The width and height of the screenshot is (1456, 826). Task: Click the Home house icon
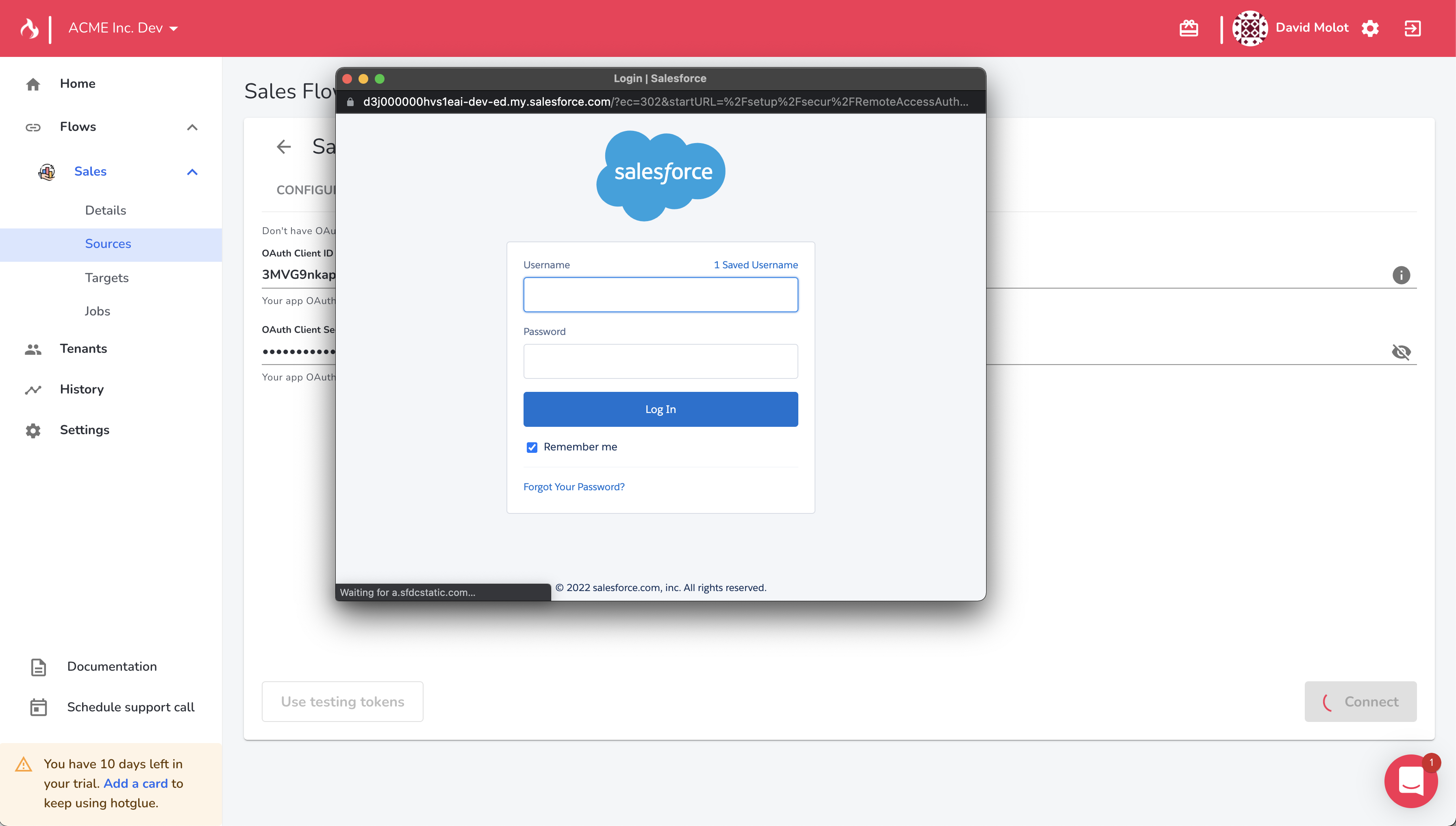[x=33, y=84]
